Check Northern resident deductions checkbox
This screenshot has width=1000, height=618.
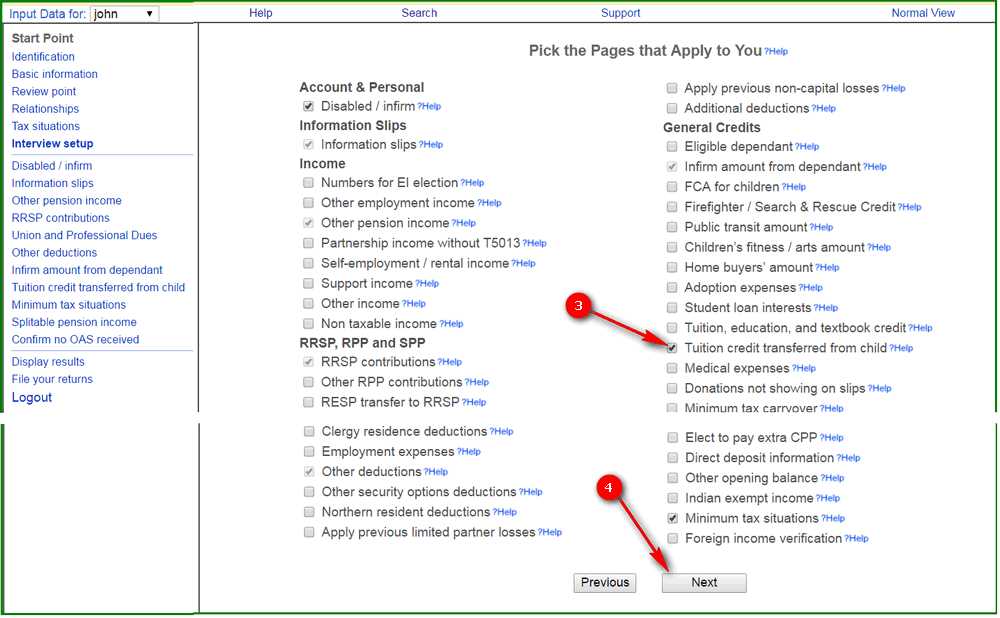pos(309,511)
